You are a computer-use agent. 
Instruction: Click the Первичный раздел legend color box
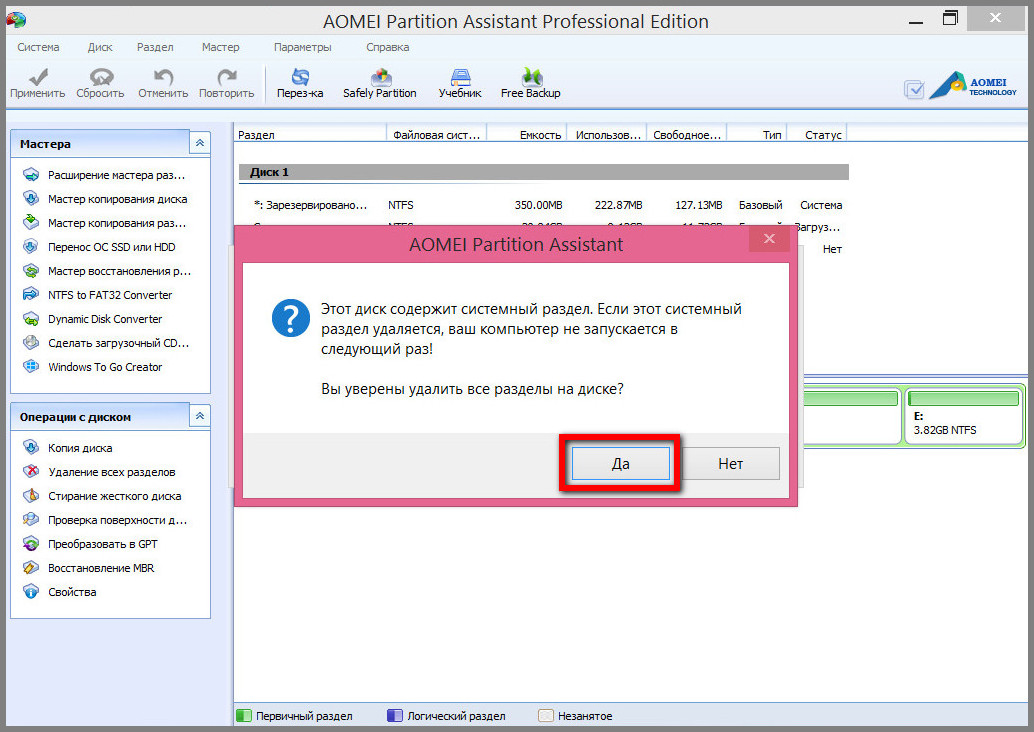coord(244,716)
